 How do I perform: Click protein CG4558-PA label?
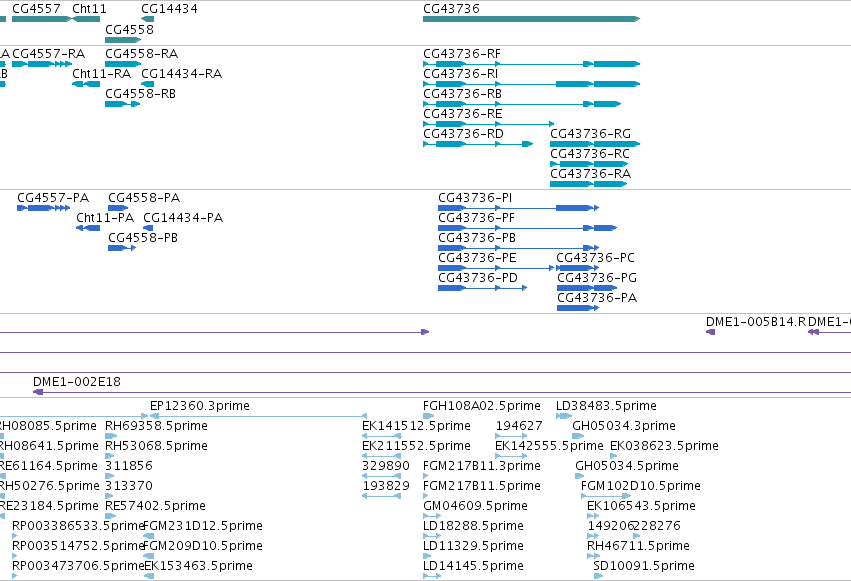point(144,198)
